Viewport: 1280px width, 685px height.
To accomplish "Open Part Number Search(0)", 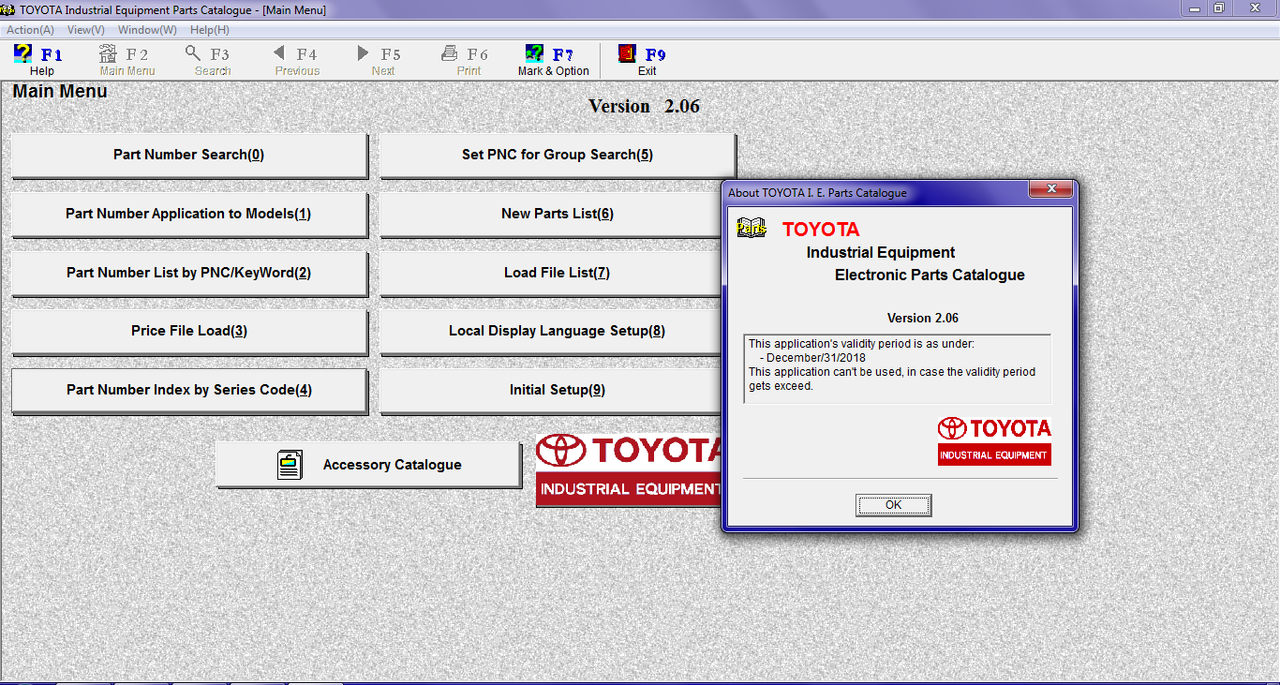I will (x=189, y=155).
